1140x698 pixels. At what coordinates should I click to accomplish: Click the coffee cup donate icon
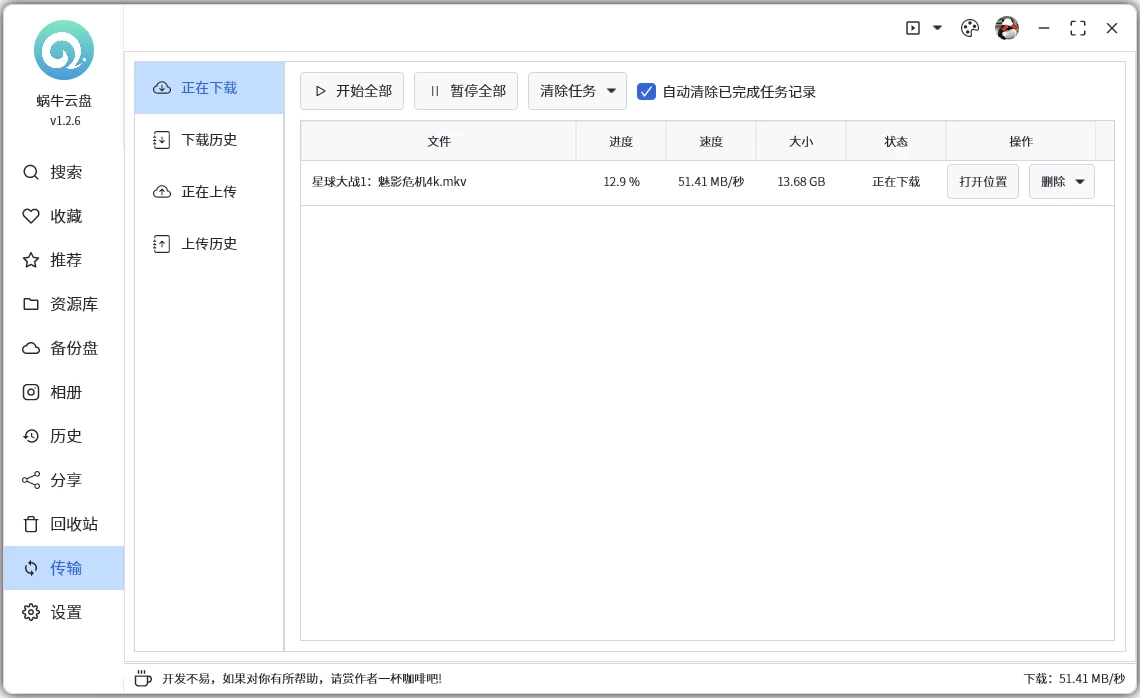[x=143, y=678]
